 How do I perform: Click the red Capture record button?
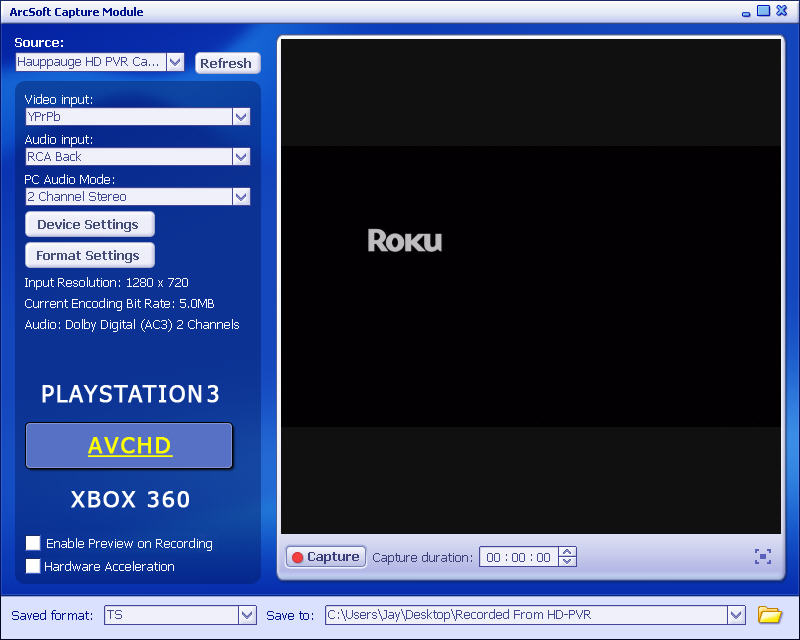point(326,557)
